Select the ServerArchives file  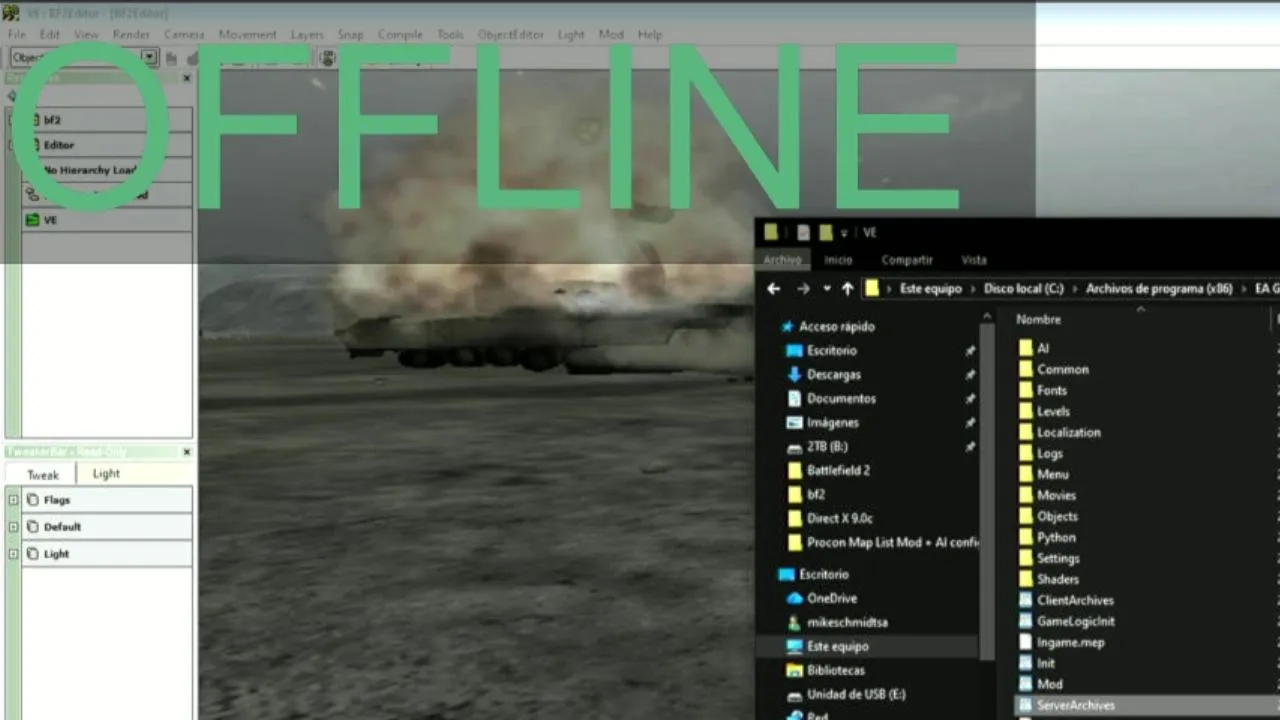click(1076, 705)
